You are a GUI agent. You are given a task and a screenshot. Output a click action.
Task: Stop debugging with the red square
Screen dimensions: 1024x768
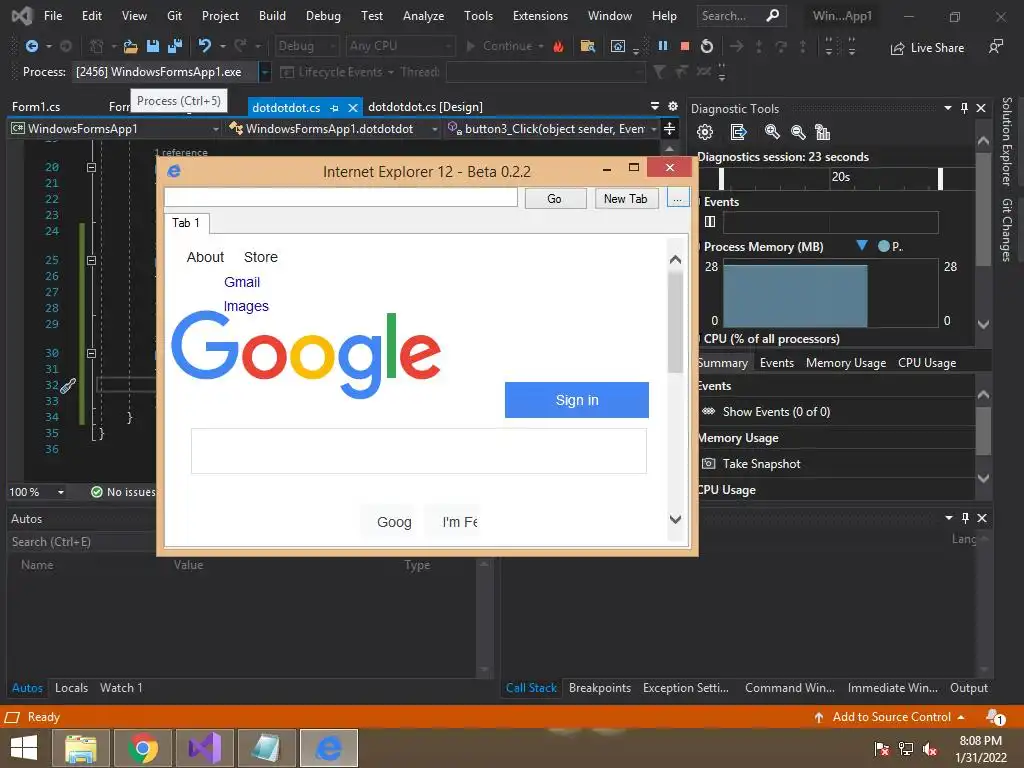(x=684, y=46)
